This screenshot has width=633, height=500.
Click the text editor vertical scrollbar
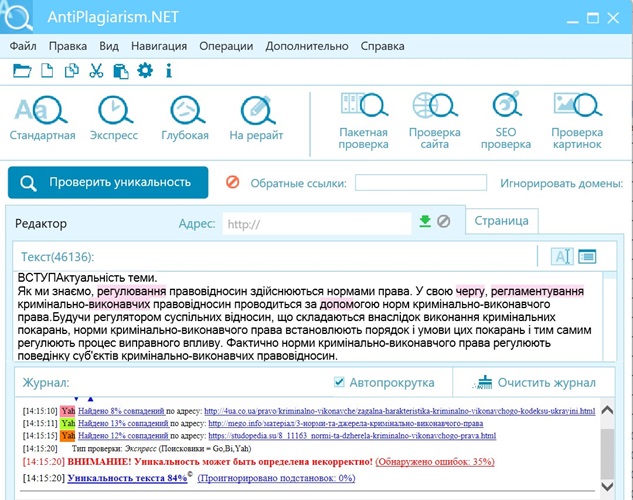point(610,316)
